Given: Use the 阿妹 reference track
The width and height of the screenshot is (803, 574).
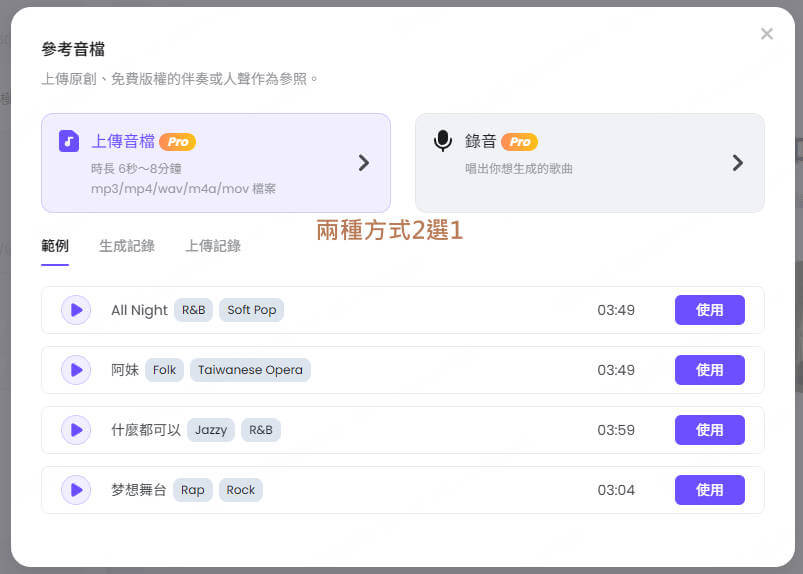Looking at the screenshot, I should pos(709,370).
